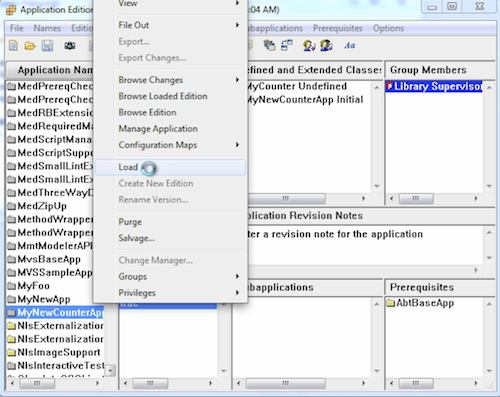This screenshot has height=397, width=500.
Task: Select MVSSampleApp in the application list
Action: pyautogui.click(x=55, y=273)
